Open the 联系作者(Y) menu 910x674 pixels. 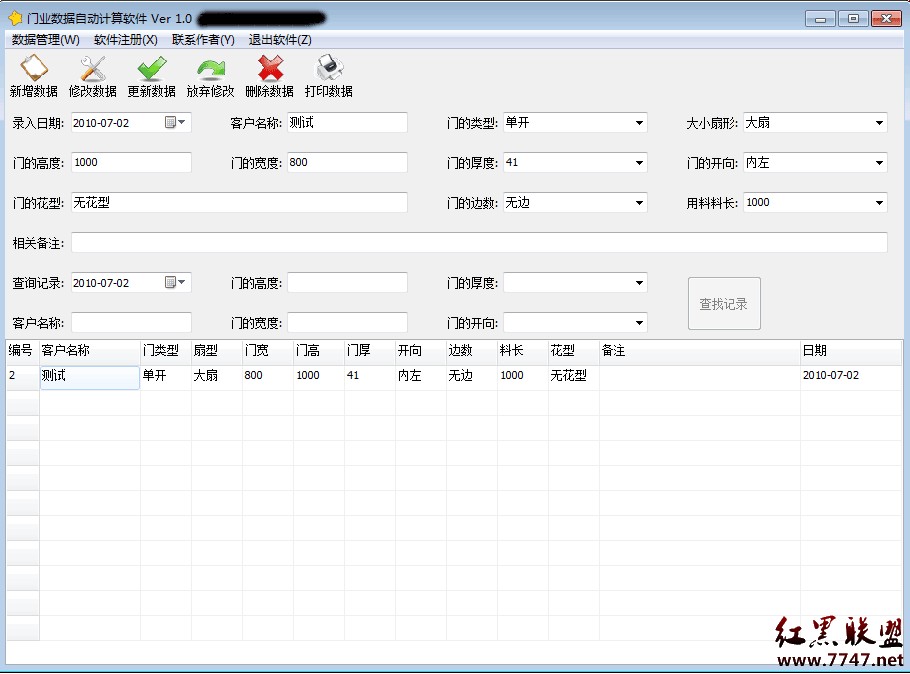pyautogui.click(x=203, y=39)
